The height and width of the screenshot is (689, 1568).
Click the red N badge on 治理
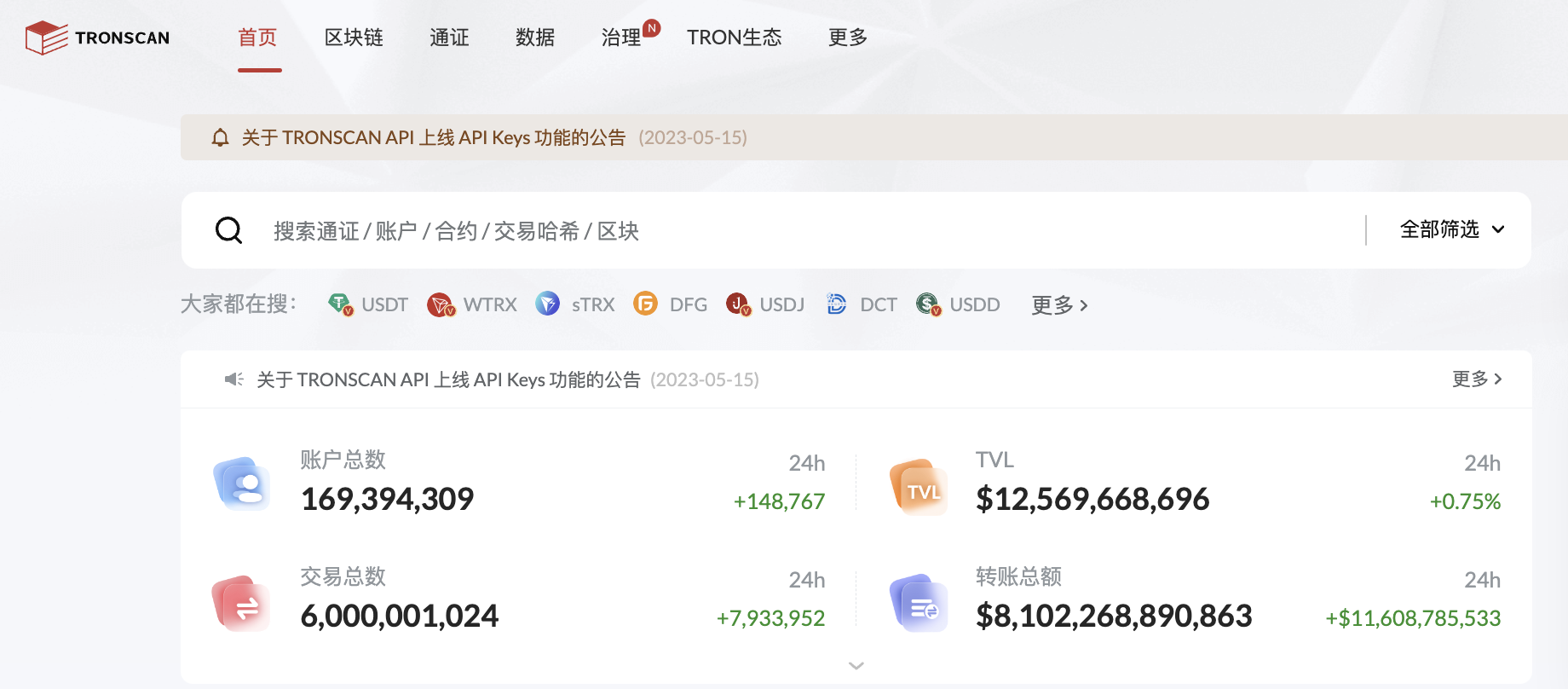click(652, 27)
